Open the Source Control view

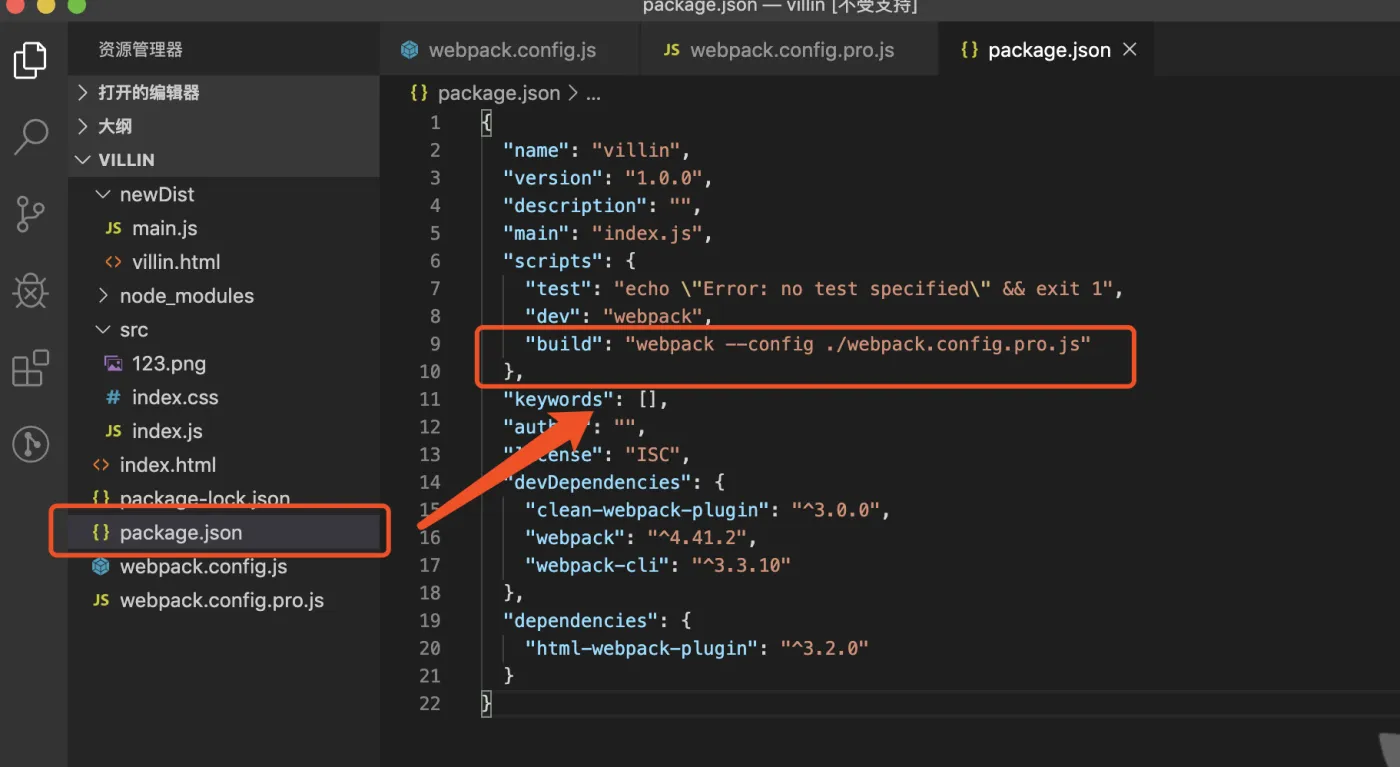click(31, 214)
